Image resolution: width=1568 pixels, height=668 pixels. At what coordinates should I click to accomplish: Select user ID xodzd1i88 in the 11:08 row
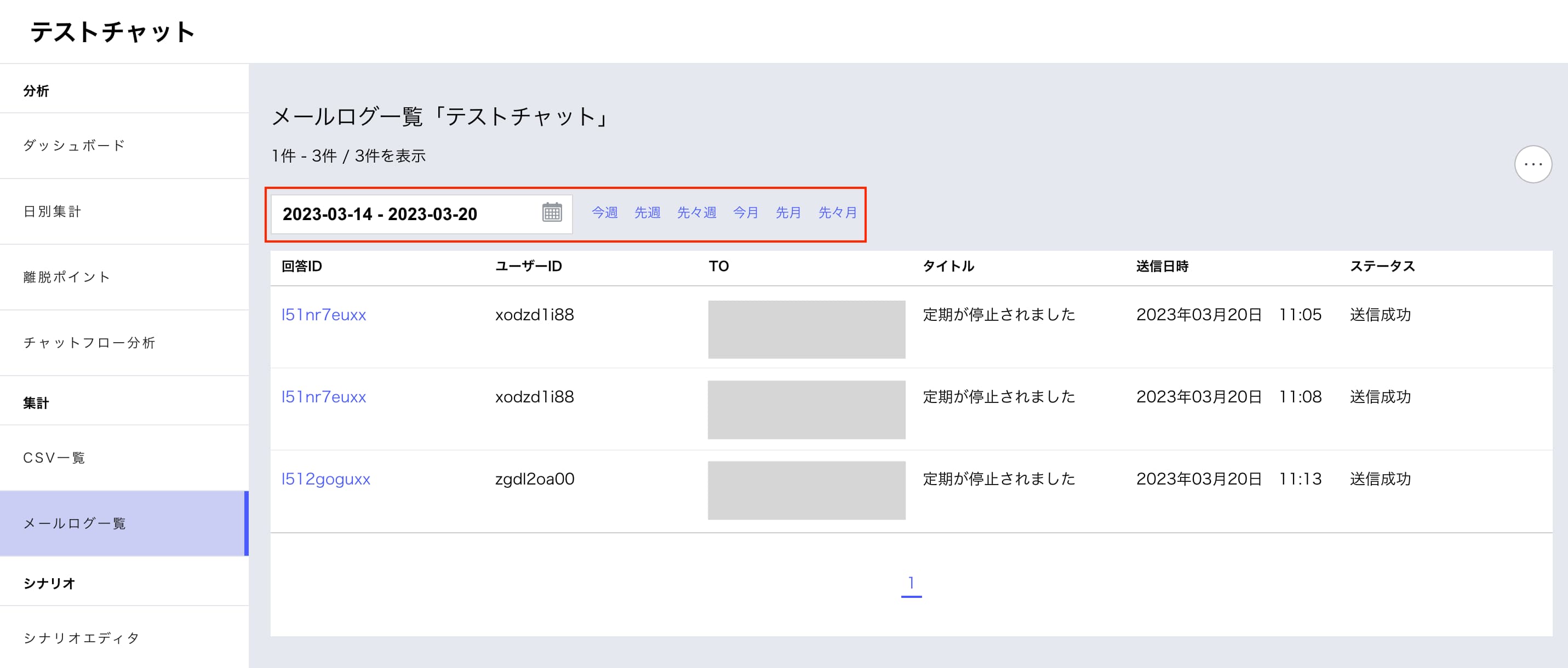point(534,398)
